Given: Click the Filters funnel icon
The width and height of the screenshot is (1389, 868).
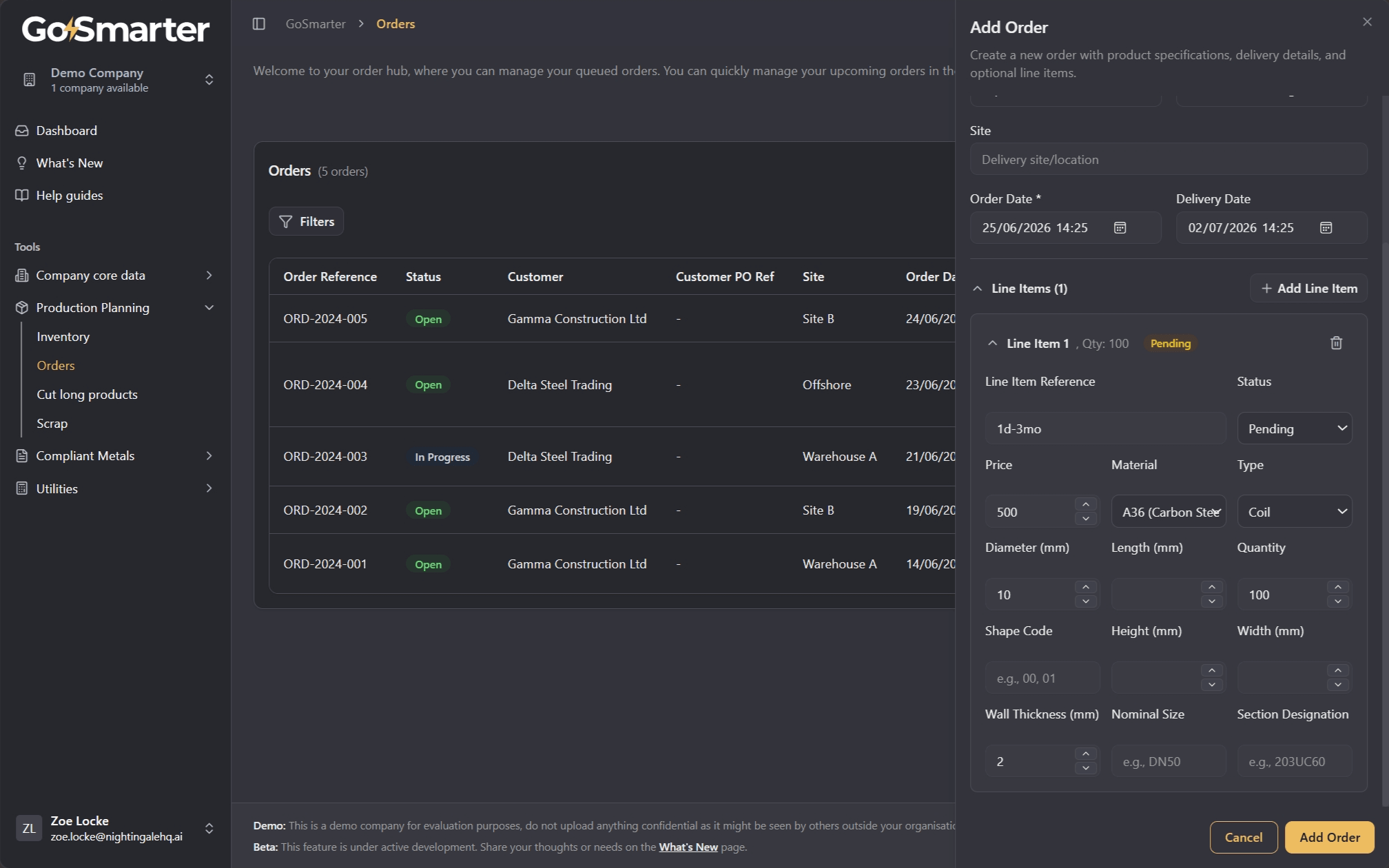Looking at the screenshot, I should 285,222.
